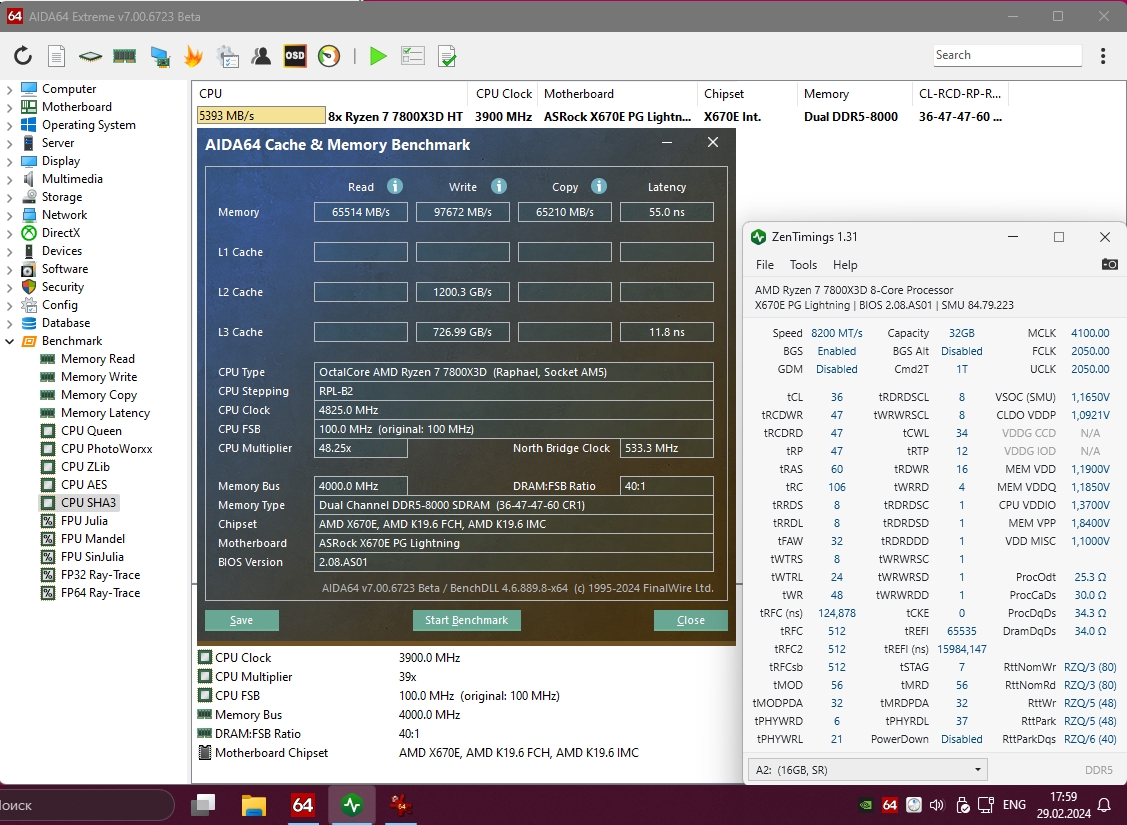Click the Close button in benchmark dialog

691,620
